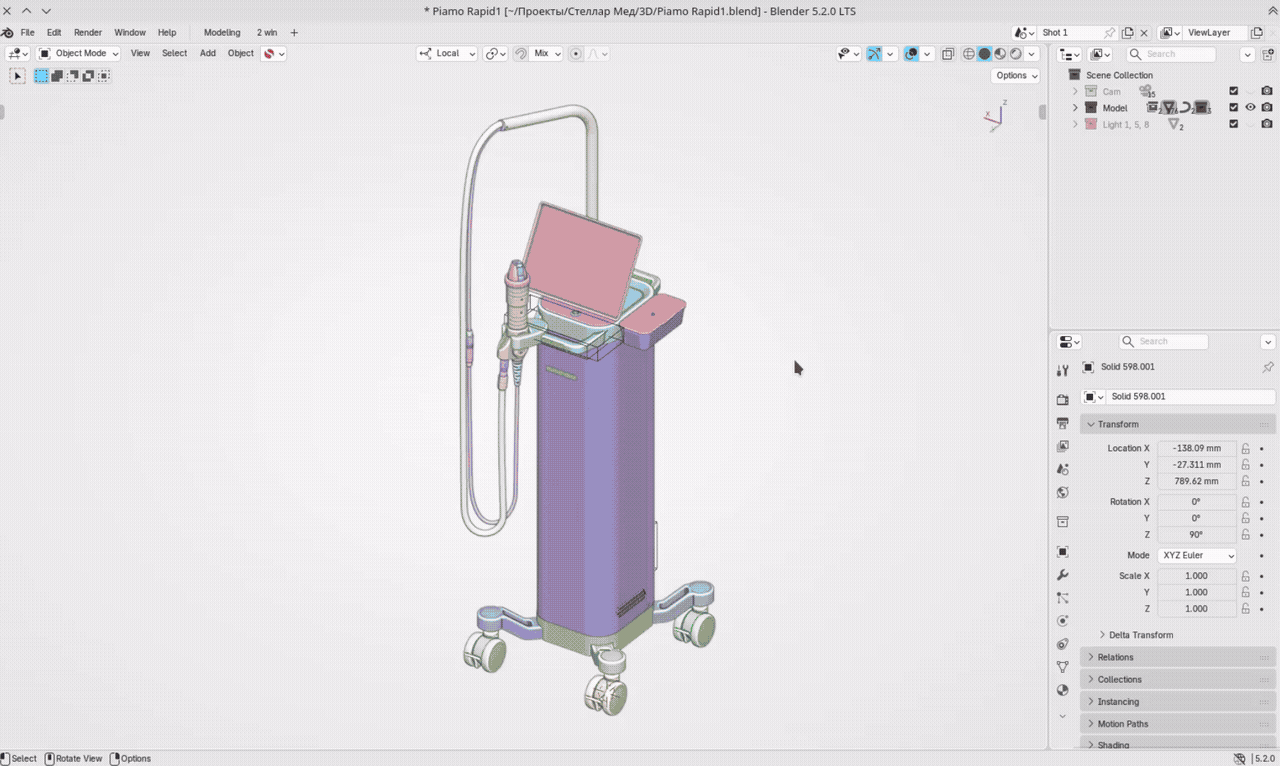Open the XYZ Euler rotation mode dropdown

coord(1197,555)
